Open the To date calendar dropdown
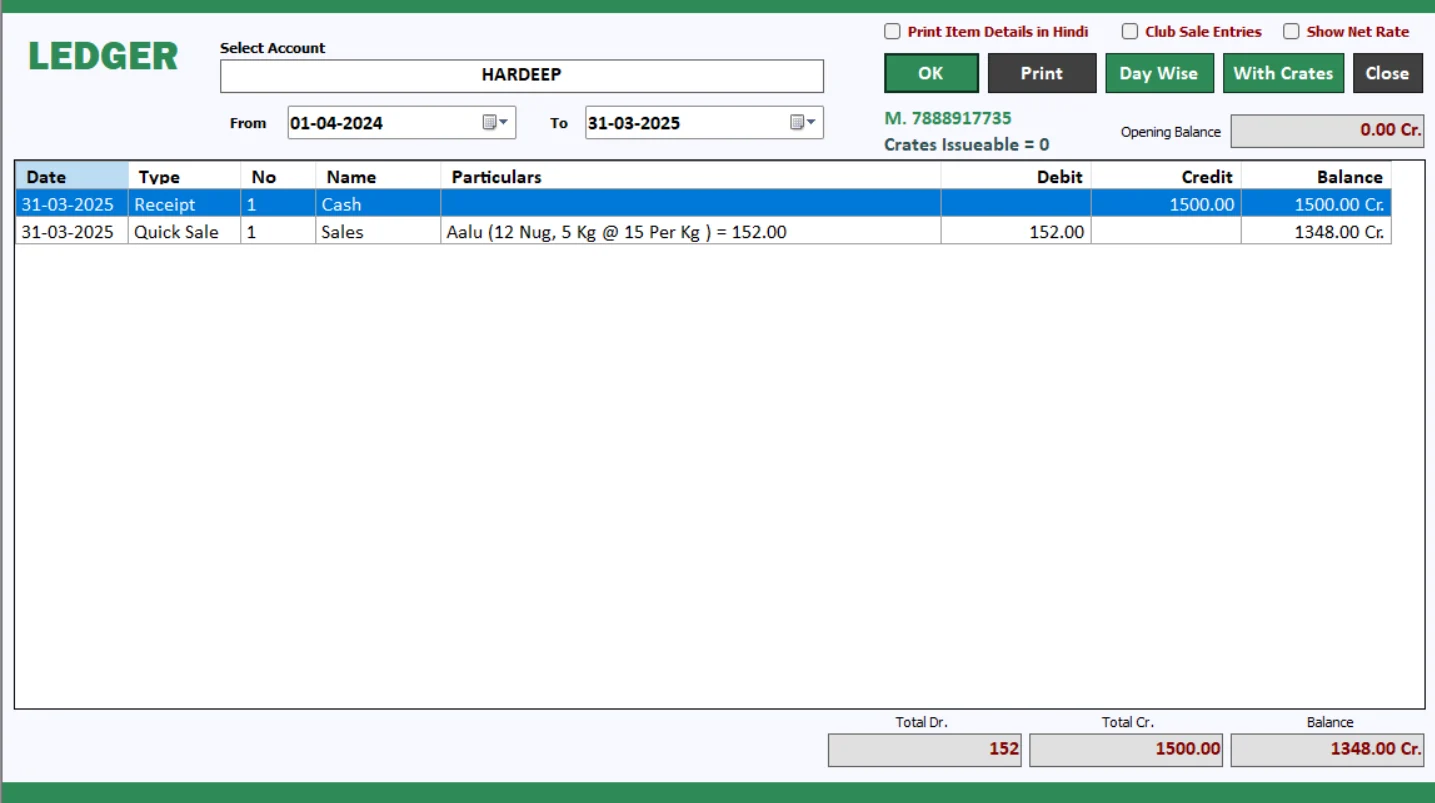 pyautogui.click(x=803, y=122)
